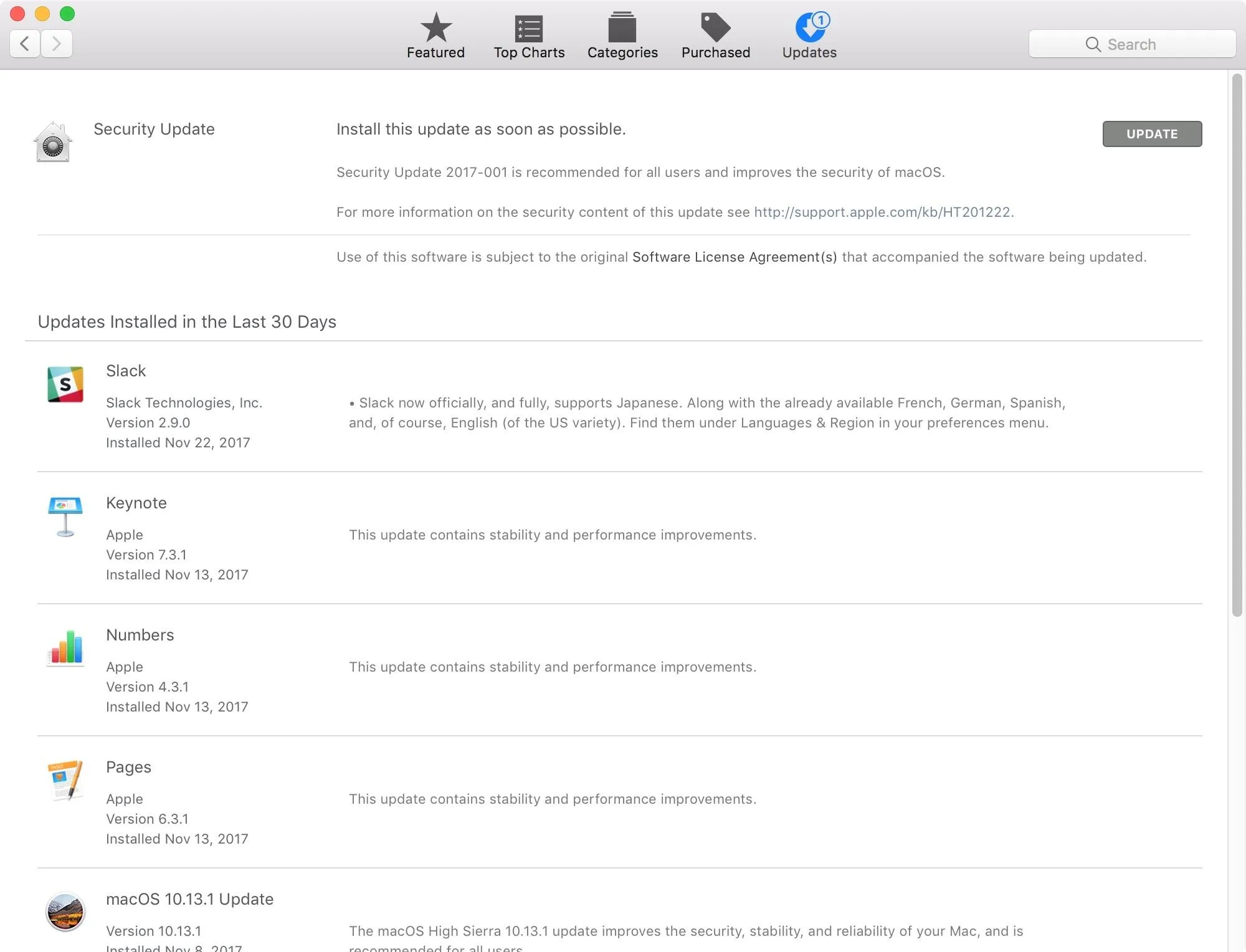Click "Version 7.3.1" under Keynote
The width and height of the screenshot is (1246, 952).
(146, 555)
